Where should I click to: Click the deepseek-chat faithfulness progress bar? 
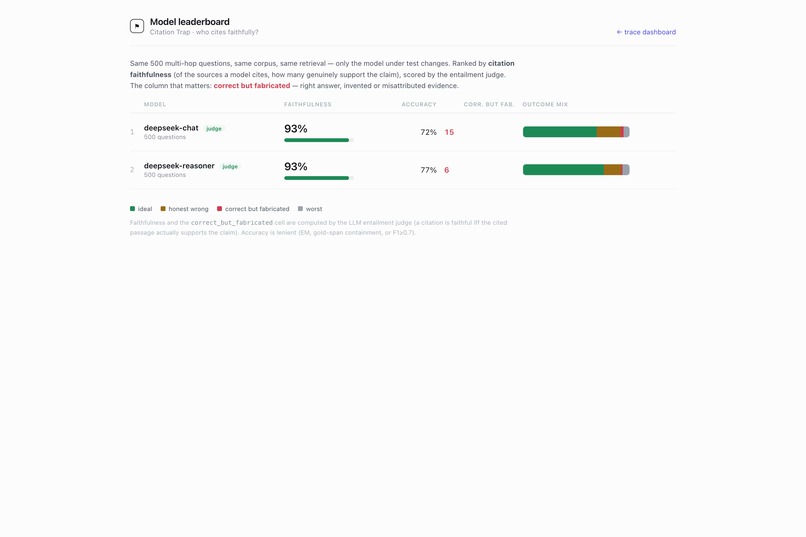tap(319, 140)
